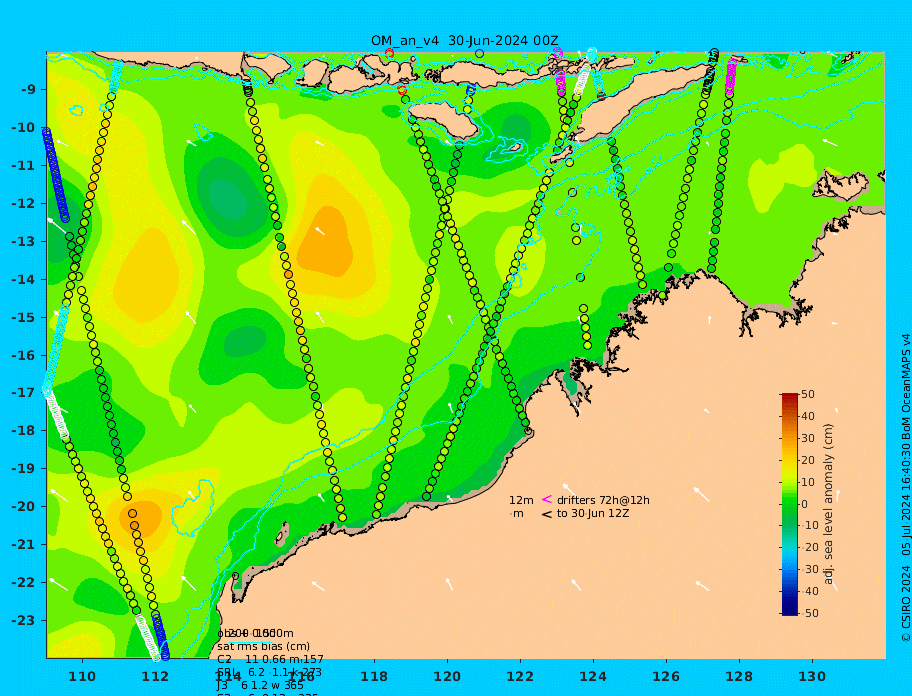This screenshot has height=696, width=912.
Task: Click longitude axis label 112
Action: [155, 676]
